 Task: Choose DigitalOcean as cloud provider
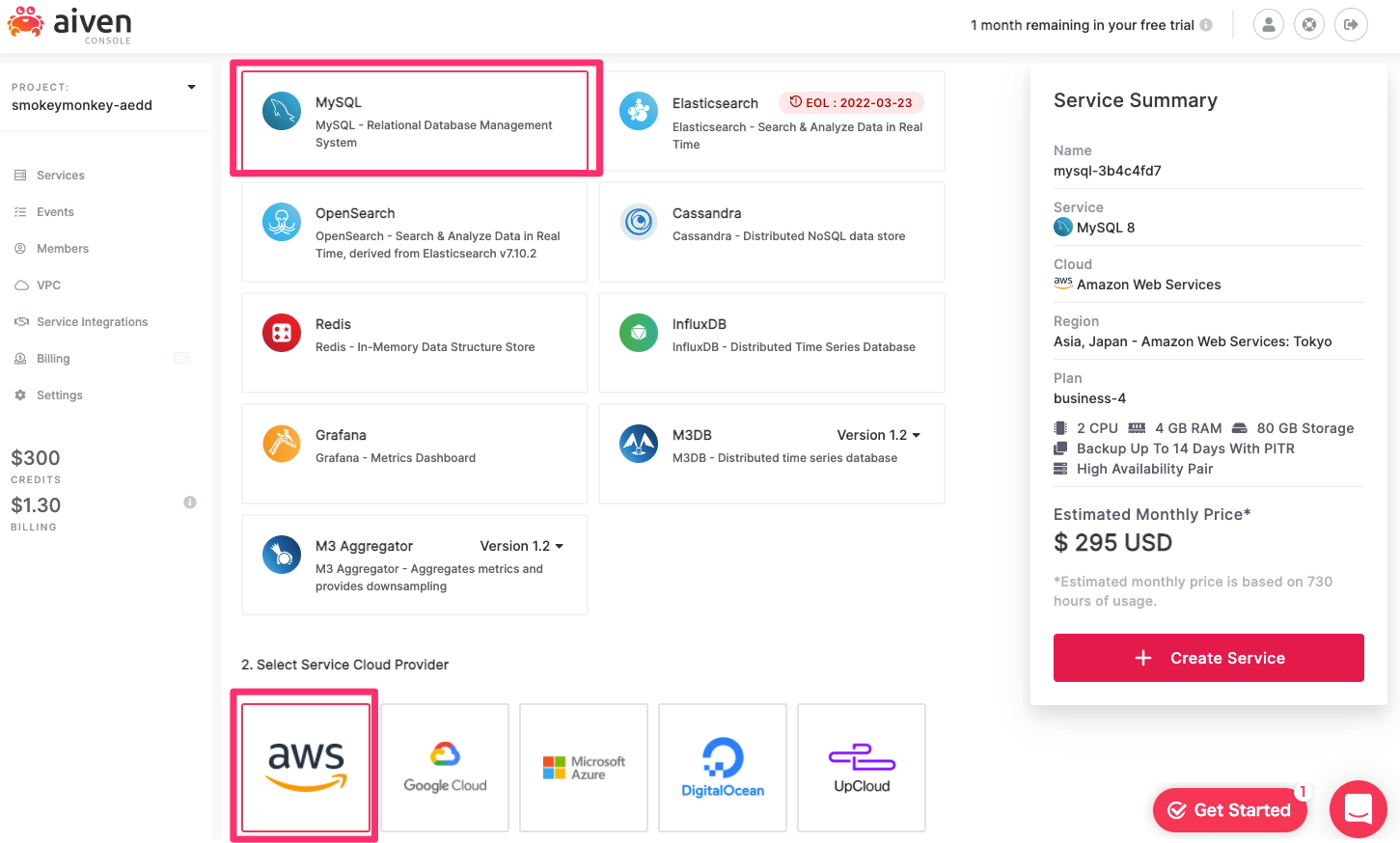click(x=722, y=768)
